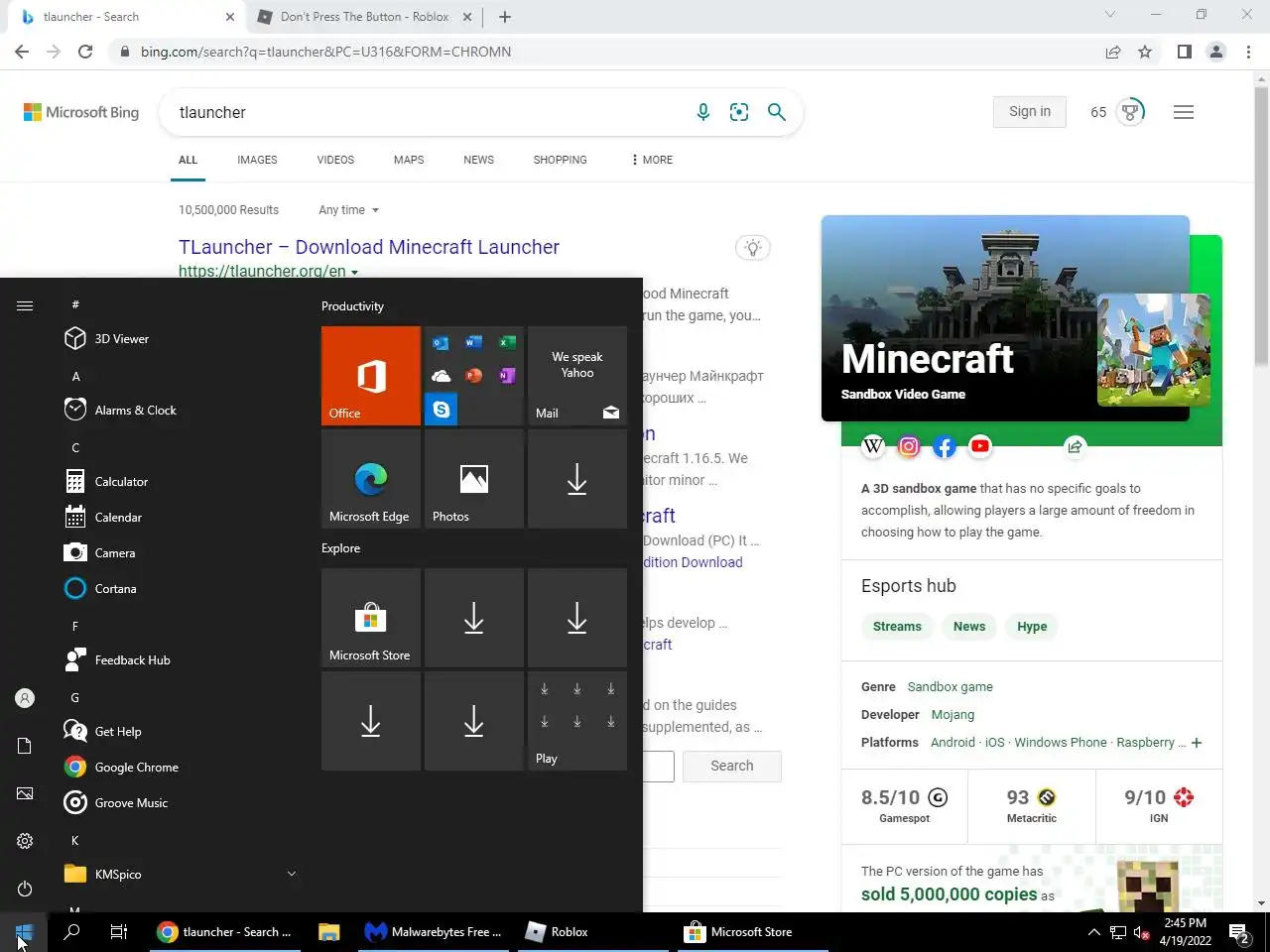1270x952 pixels.
Task: Open Cortana in Start menu
Action: coord(179,589)
